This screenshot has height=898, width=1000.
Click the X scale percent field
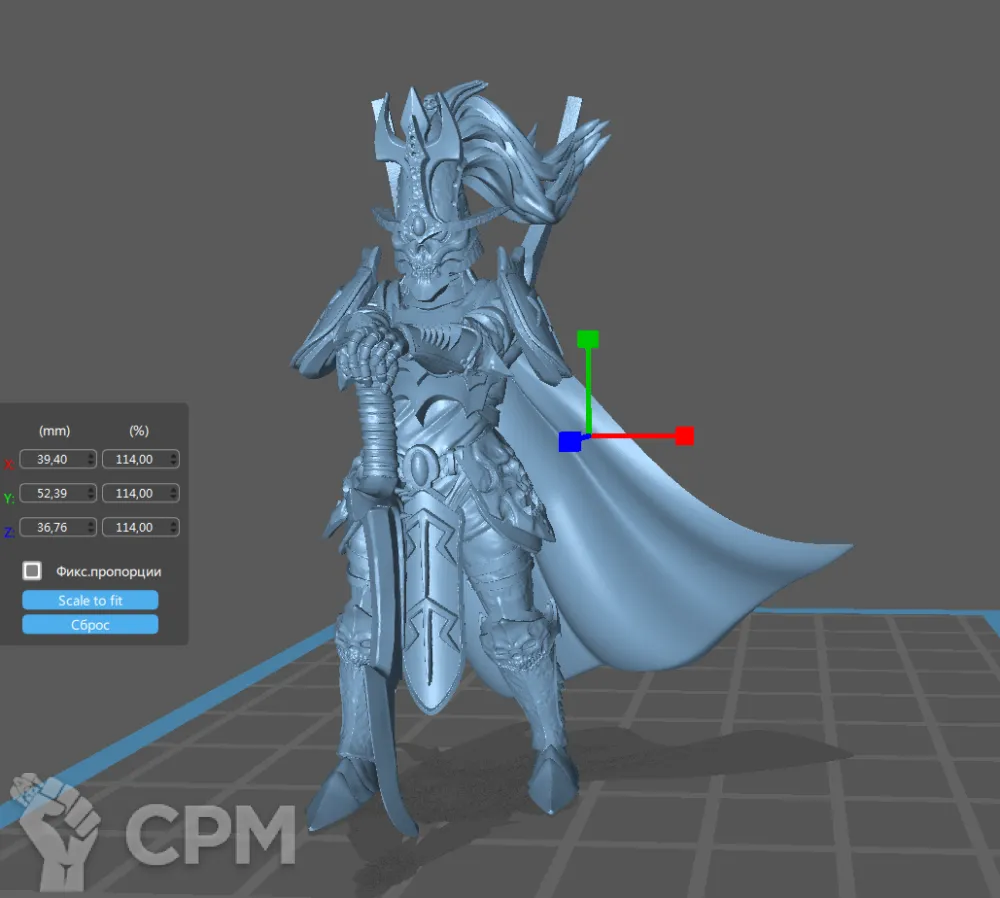tap(136, 459)
